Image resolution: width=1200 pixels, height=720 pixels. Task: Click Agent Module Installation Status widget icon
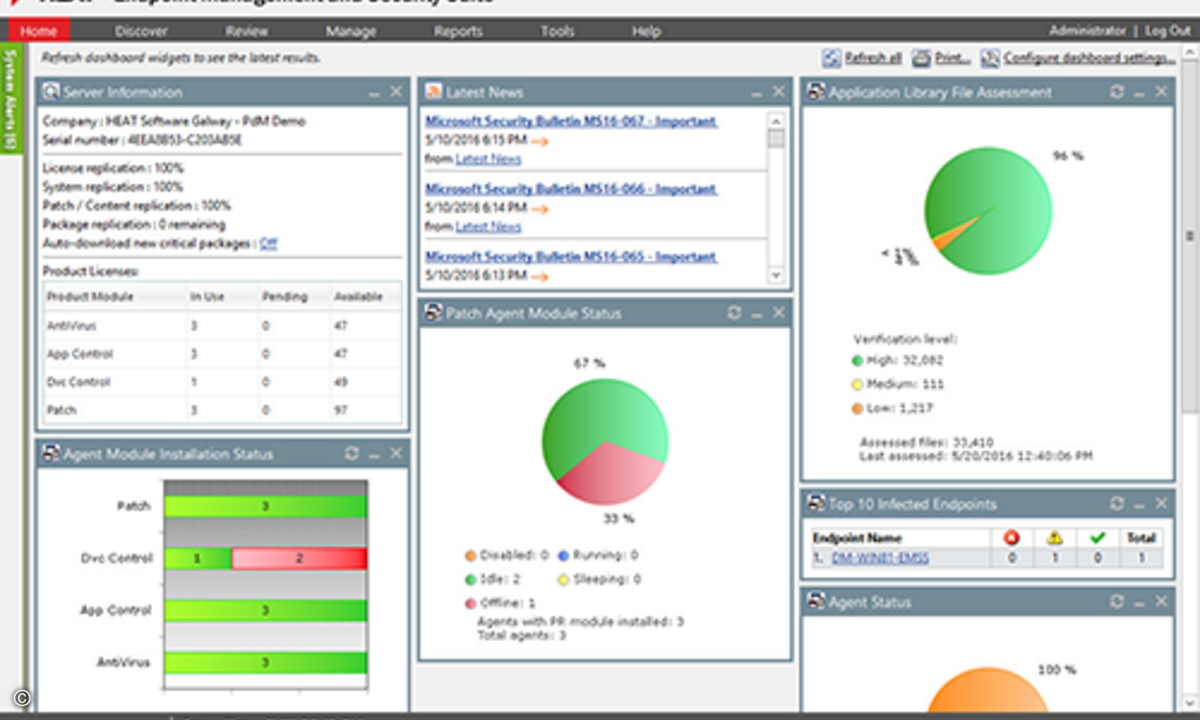tap(51, 454)
